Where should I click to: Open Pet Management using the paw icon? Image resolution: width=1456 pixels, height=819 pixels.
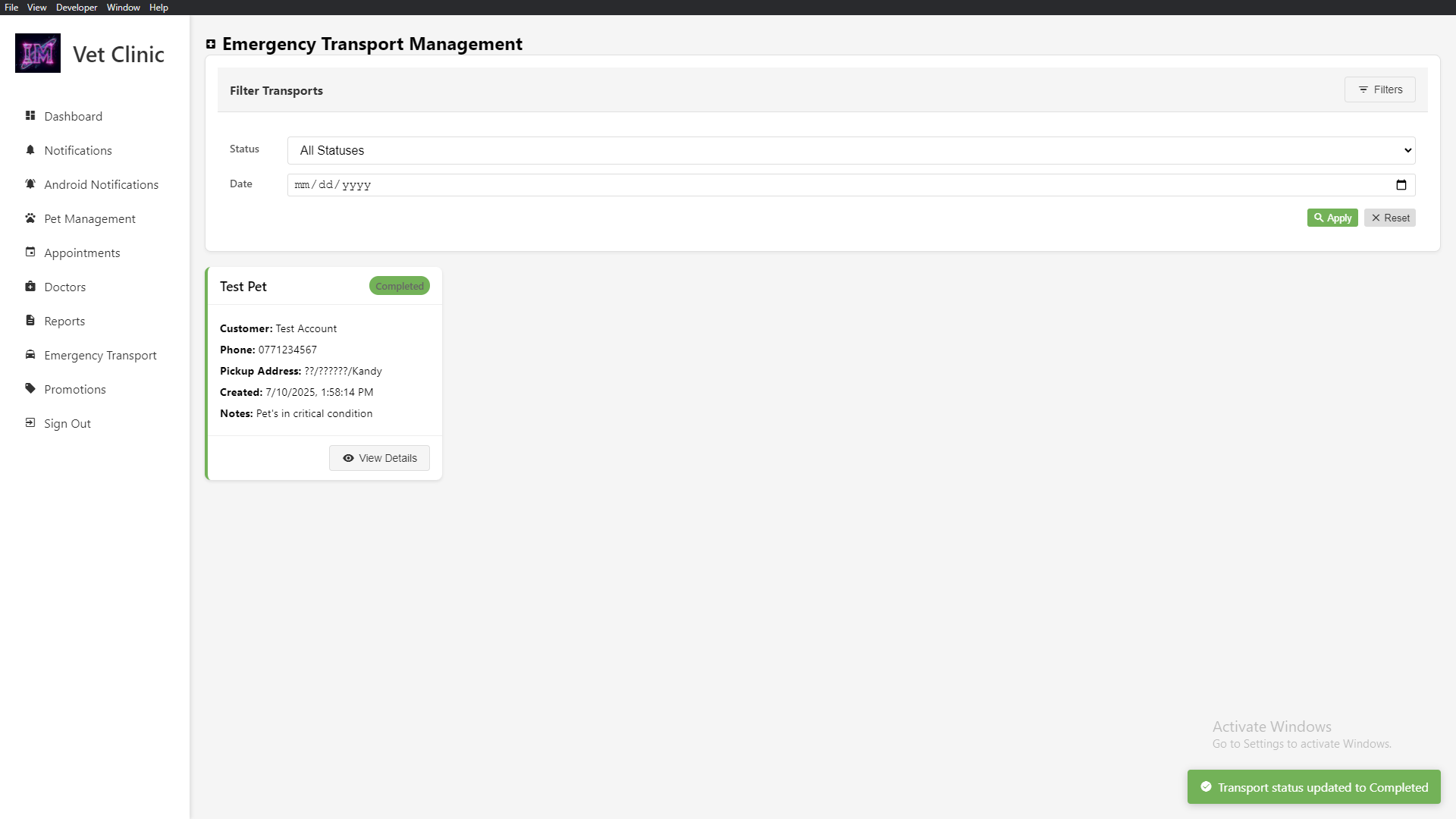click(30, 218)
